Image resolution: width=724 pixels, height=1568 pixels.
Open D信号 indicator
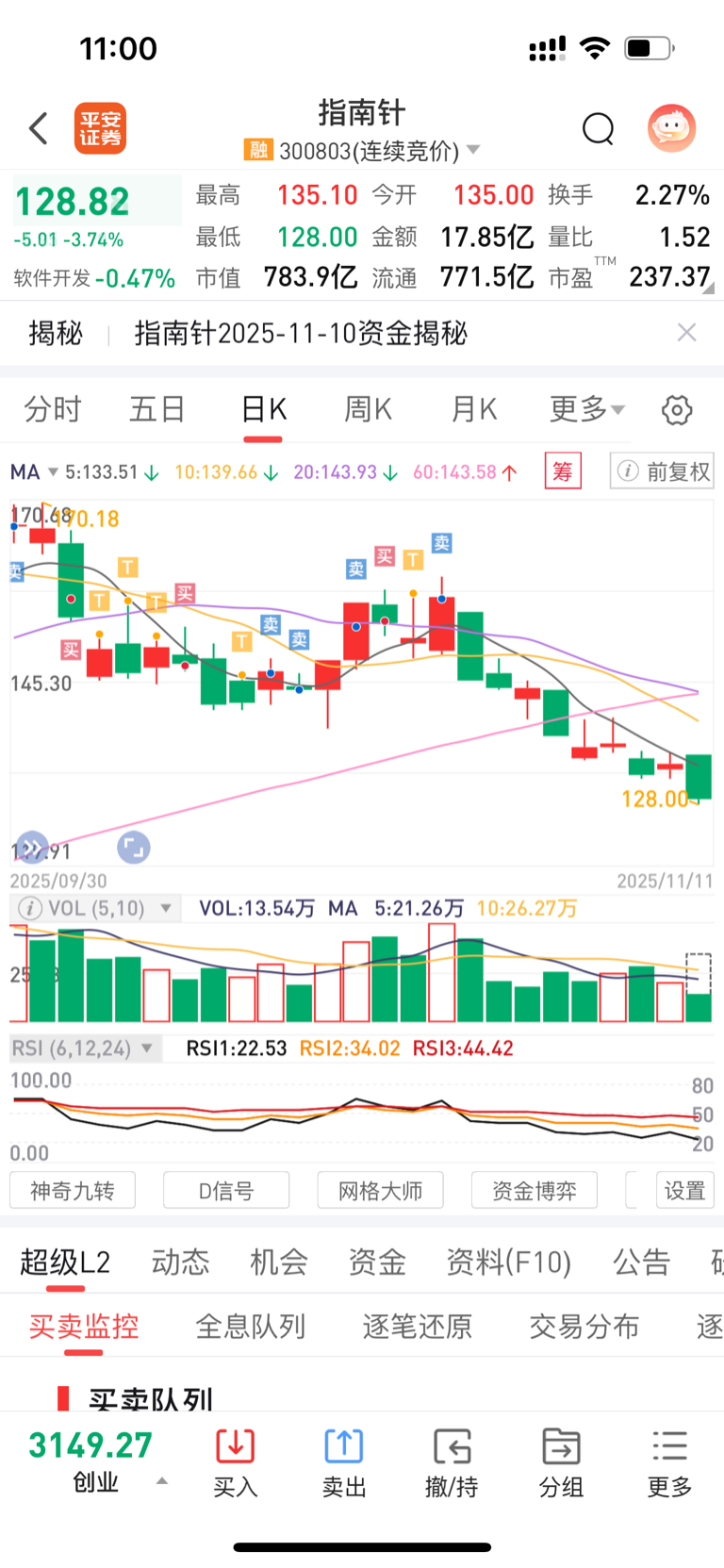226,1191
